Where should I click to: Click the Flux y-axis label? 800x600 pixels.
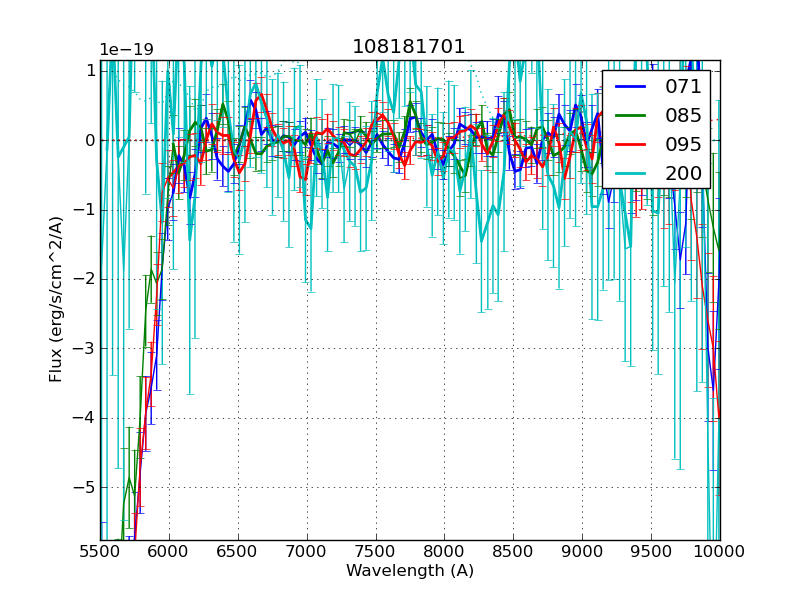coord(57,299)
